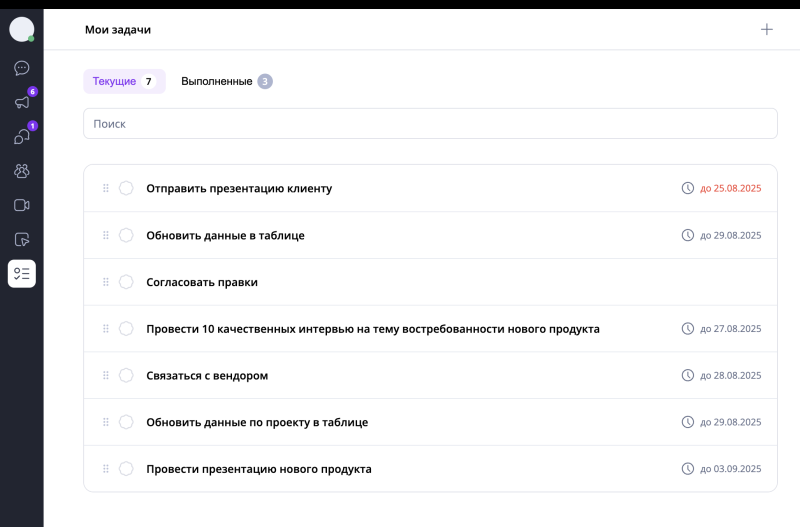Complete the 'Согласовать правки' task checkbox
The width and height of the screenshot is (800, 527).
coord(126,282)
